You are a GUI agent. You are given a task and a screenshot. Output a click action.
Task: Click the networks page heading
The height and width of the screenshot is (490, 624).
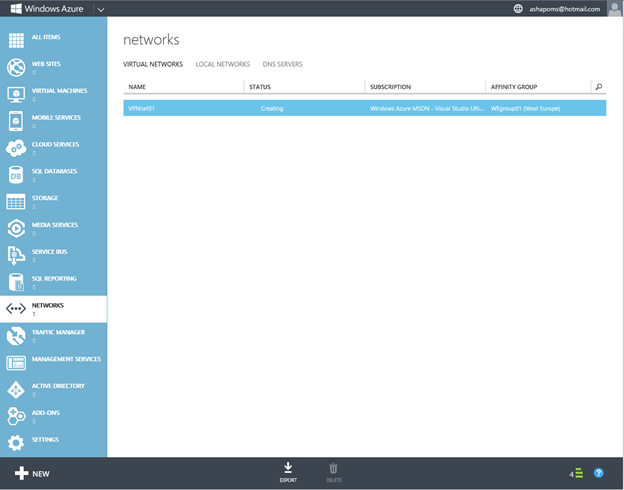coord(151,39)
